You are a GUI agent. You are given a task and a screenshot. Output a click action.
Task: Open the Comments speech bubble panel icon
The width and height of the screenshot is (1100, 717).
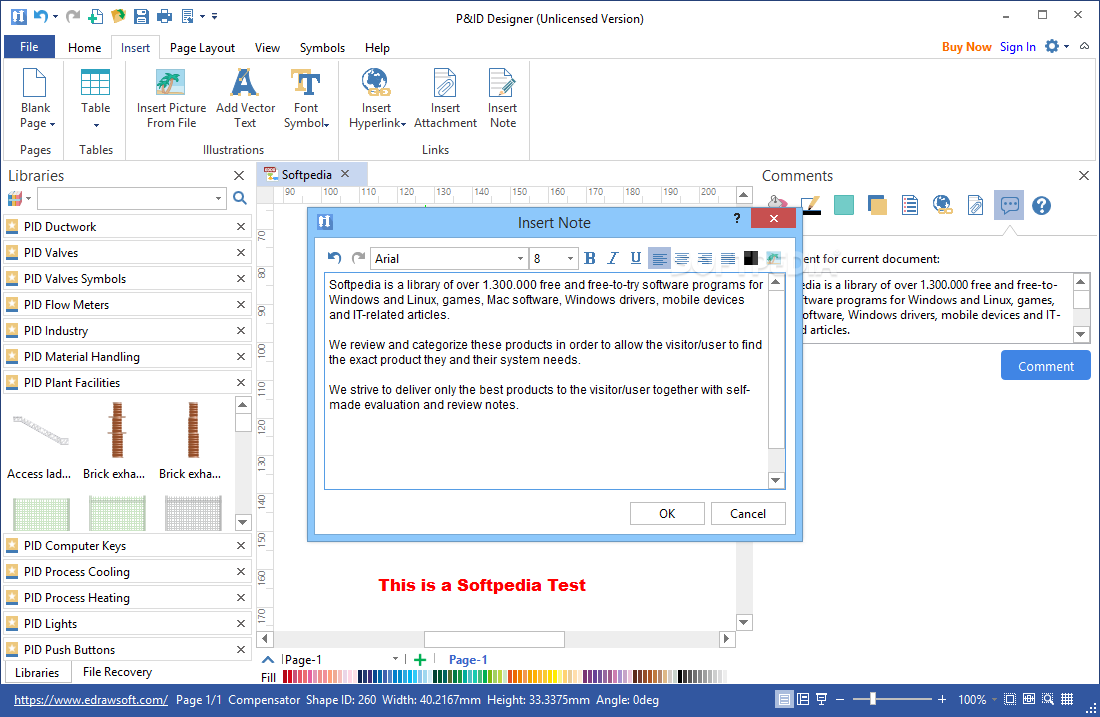[x=1009, y=206]
